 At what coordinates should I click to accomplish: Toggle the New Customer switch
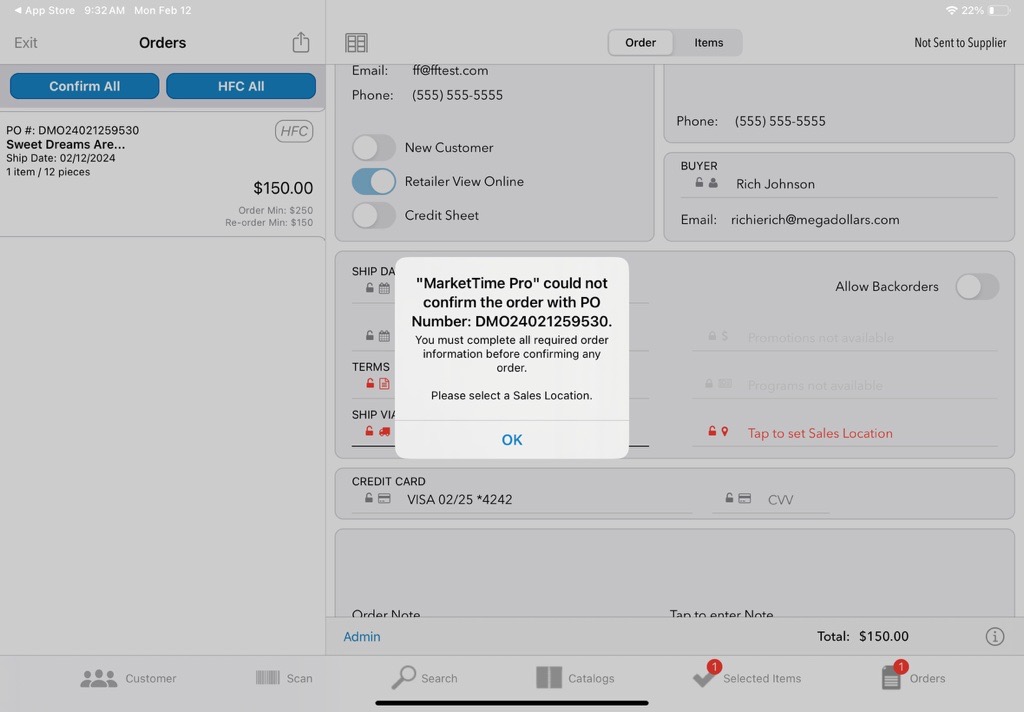374,148
